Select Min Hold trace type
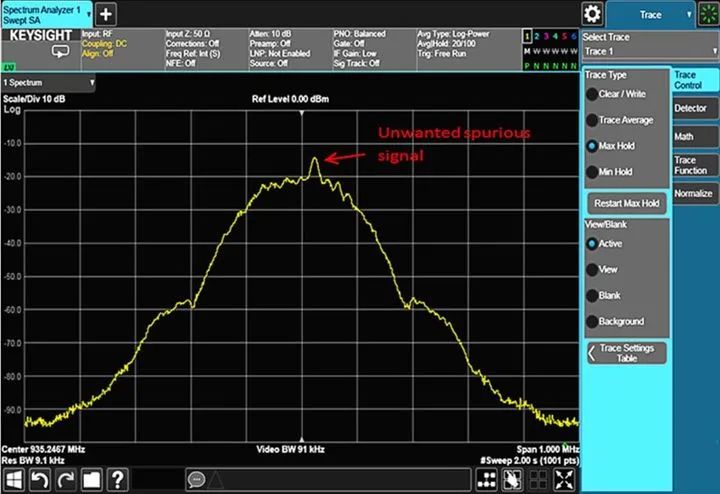 pyautogui.click(x=610, y=172)
